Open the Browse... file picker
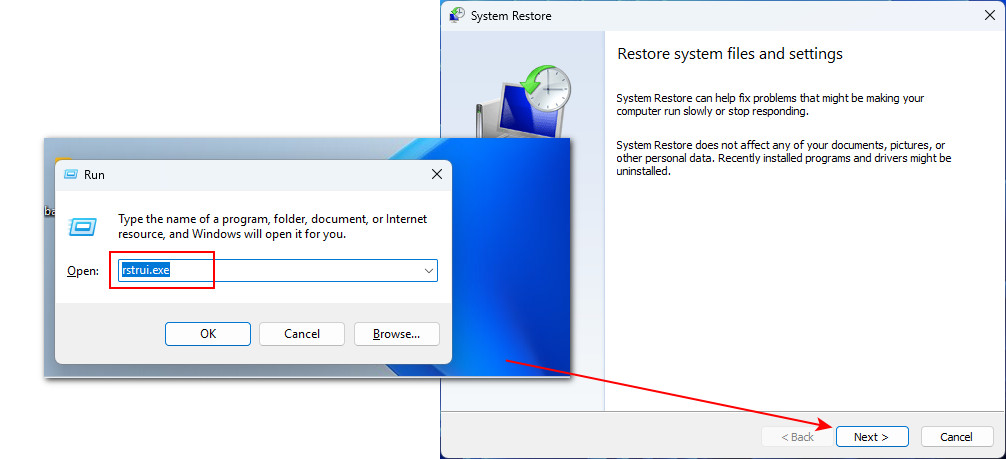 395,334
